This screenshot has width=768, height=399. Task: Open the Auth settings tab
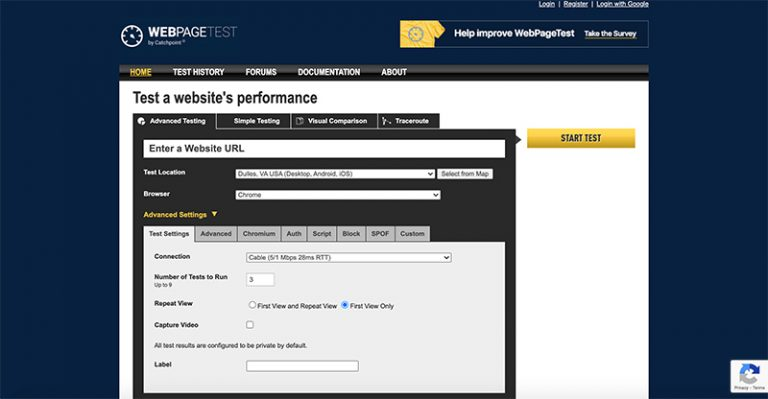pyautogui.click(x=294, y=234)
